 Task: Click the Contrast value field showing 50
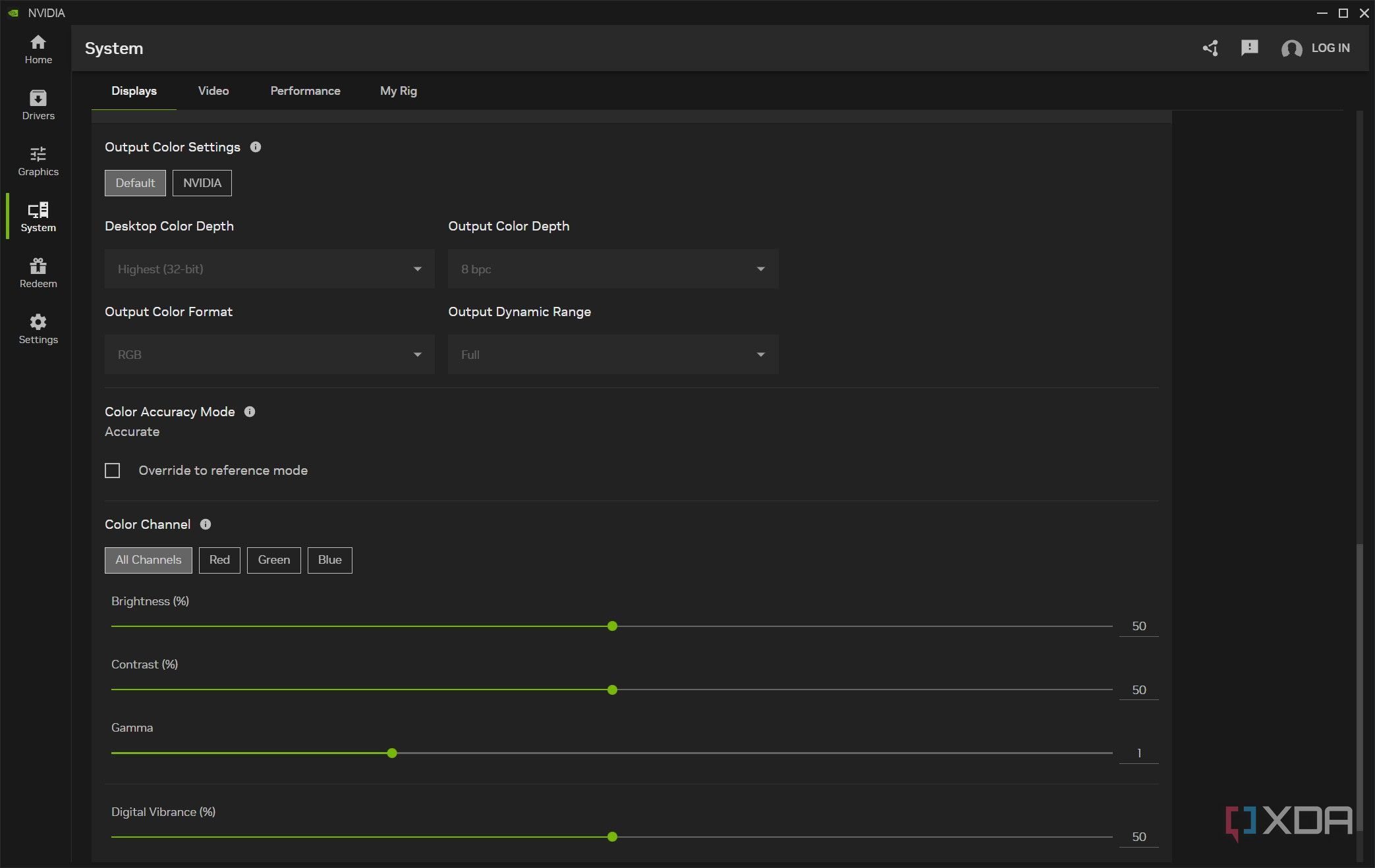(x=1138, y=690)
